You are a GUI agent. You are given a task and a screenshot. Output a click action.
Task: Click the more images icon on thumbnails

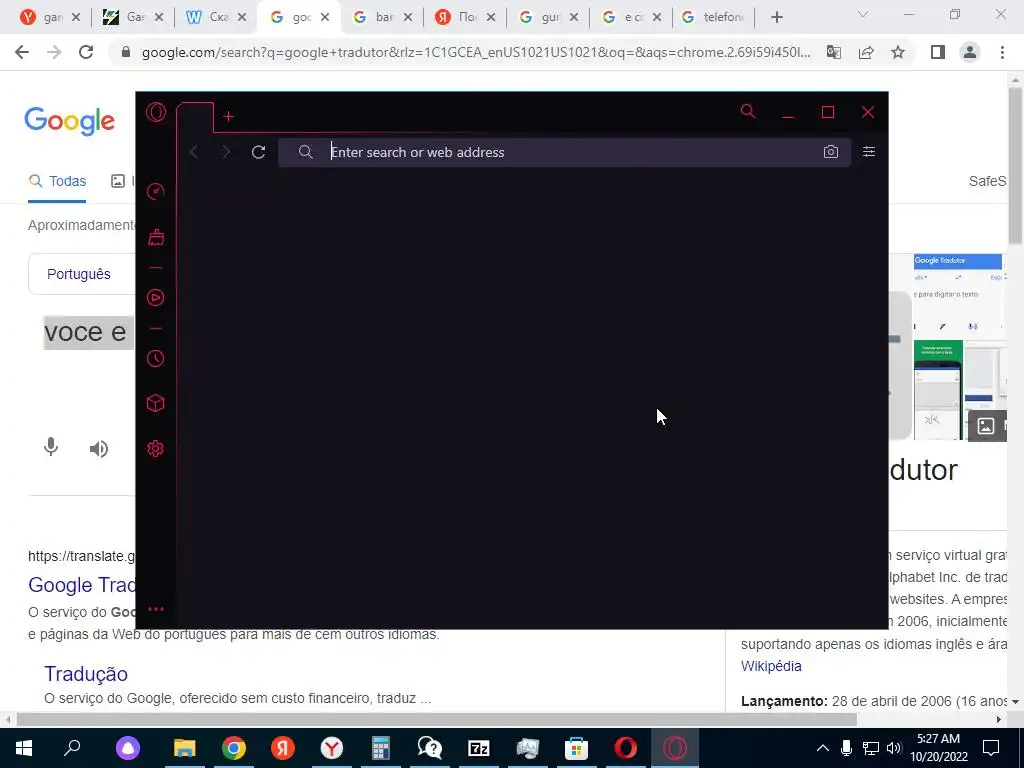point(986,426)
